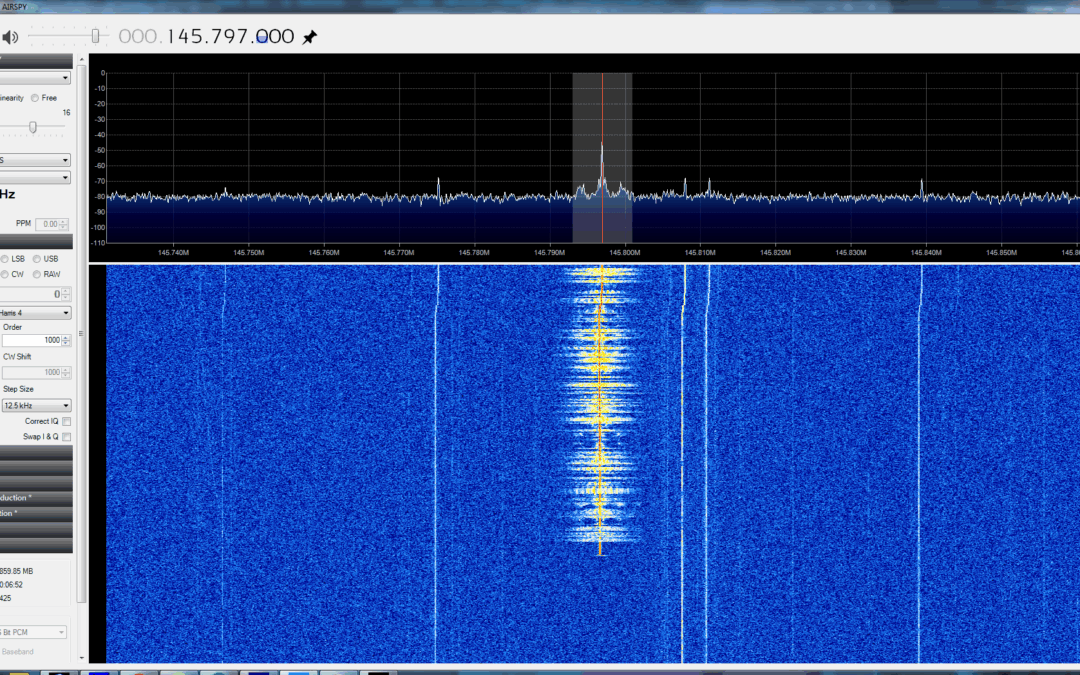The height and width of the screenshot is (675, 1080).
Task: Click the gain slider handle below 16
Action: click(32, 127)
